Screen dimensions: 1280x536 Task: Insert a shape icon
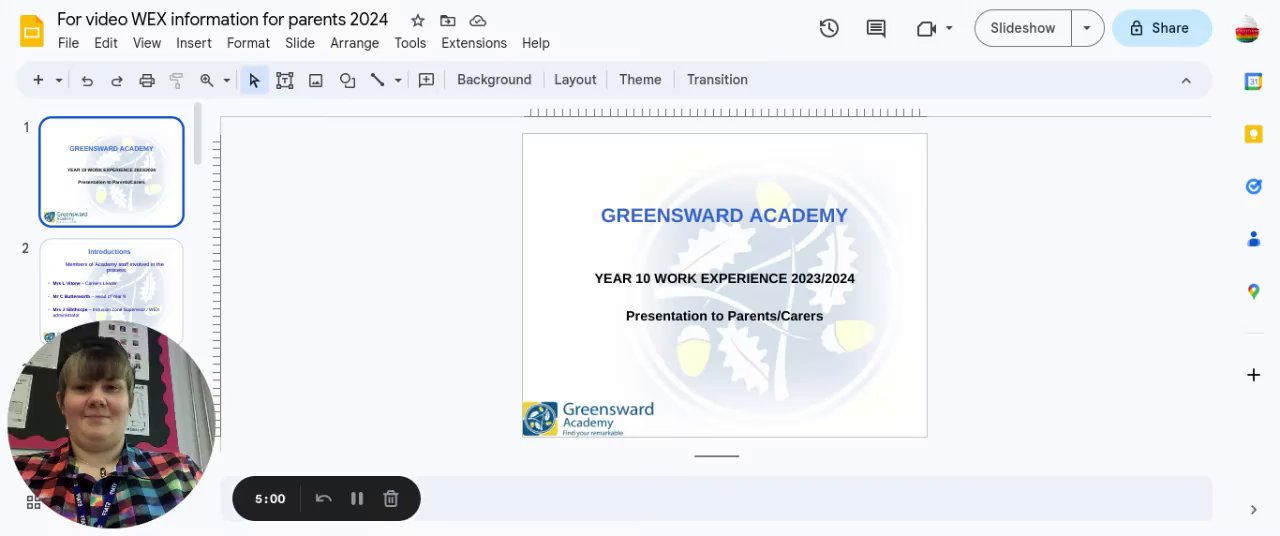[347, 80]
